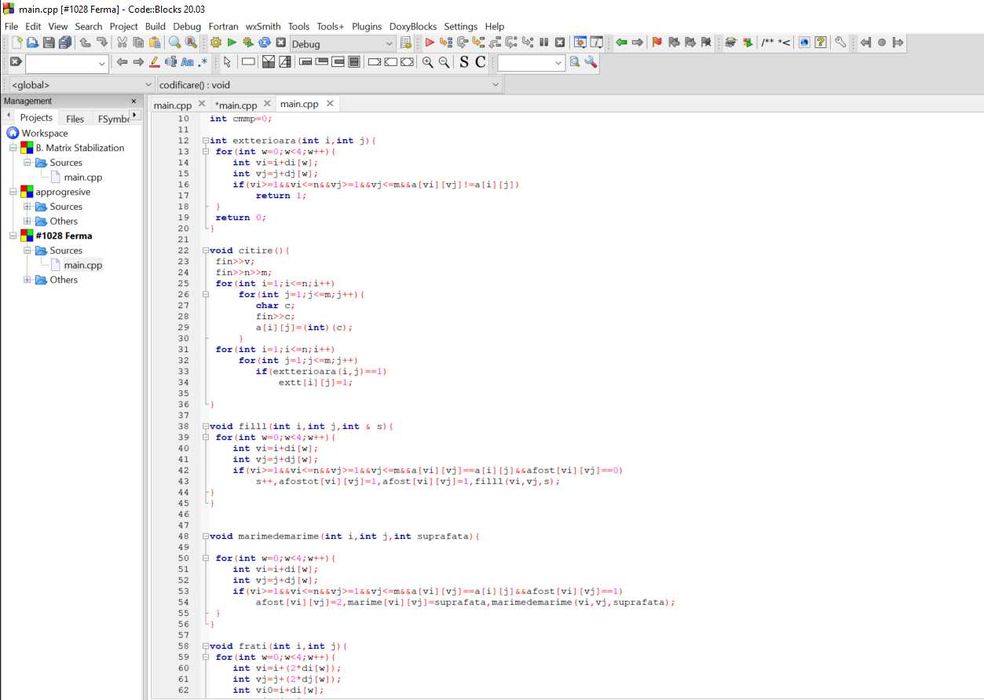984x700 pixels.
Task: Run the program with green play icon
Action: point(232,43)
